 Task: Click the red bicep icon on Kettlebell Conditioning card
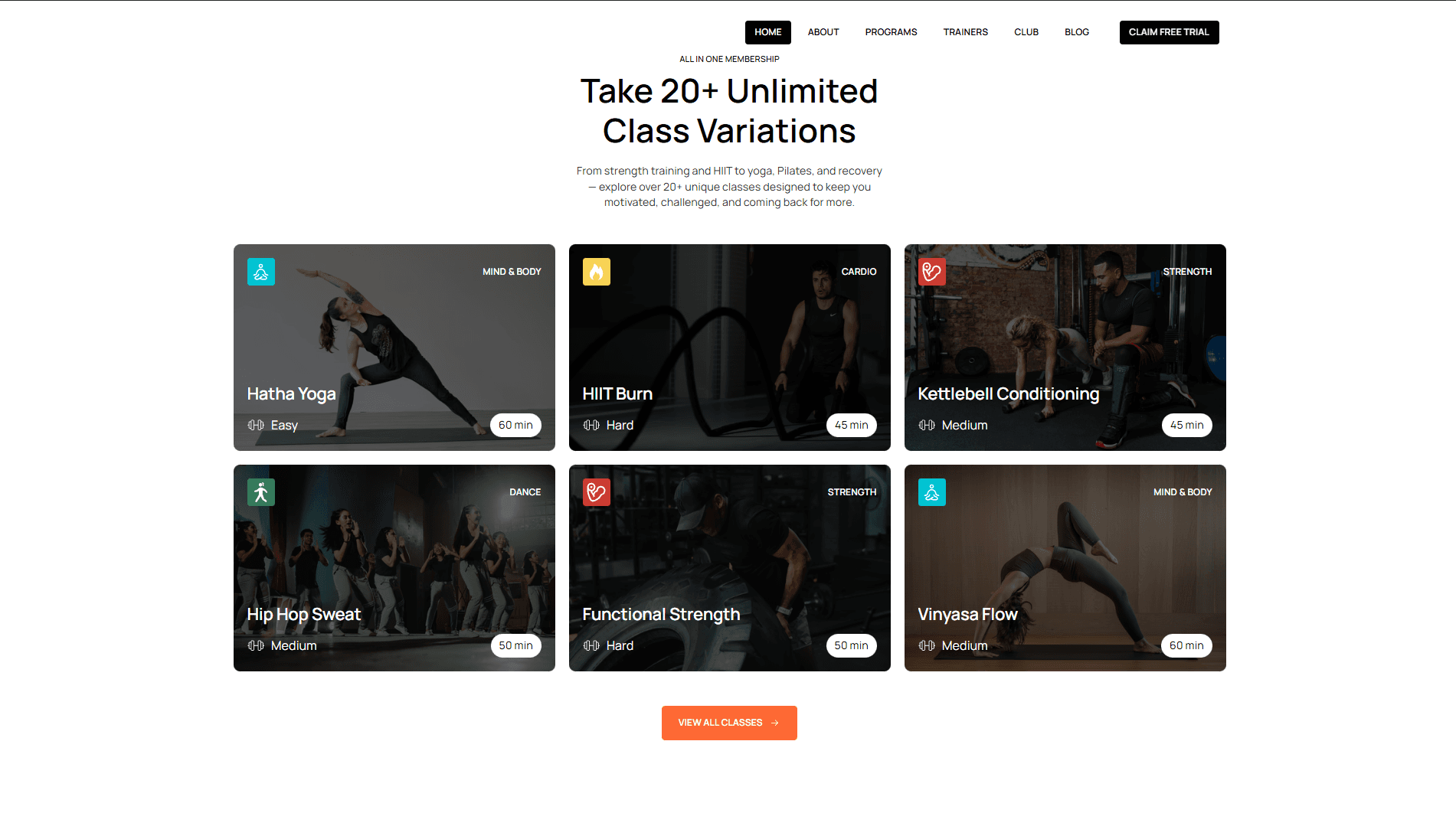tap(932, 272)
